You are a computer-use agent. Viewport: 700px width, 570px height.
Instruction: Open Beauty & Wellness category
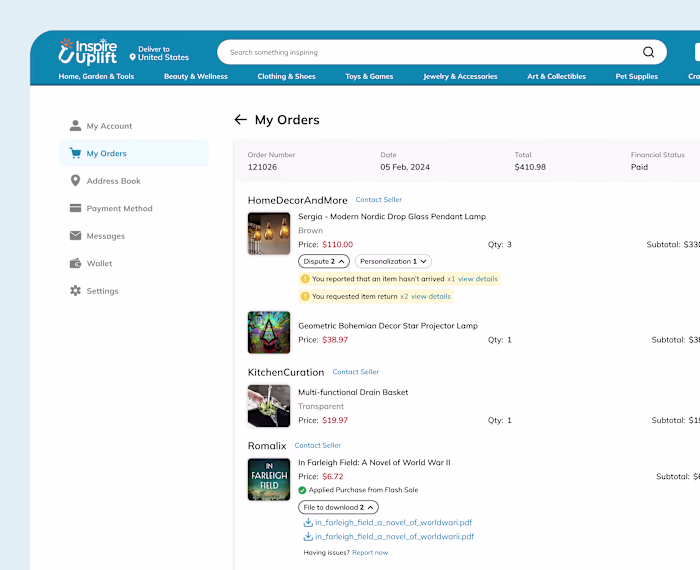196,76
